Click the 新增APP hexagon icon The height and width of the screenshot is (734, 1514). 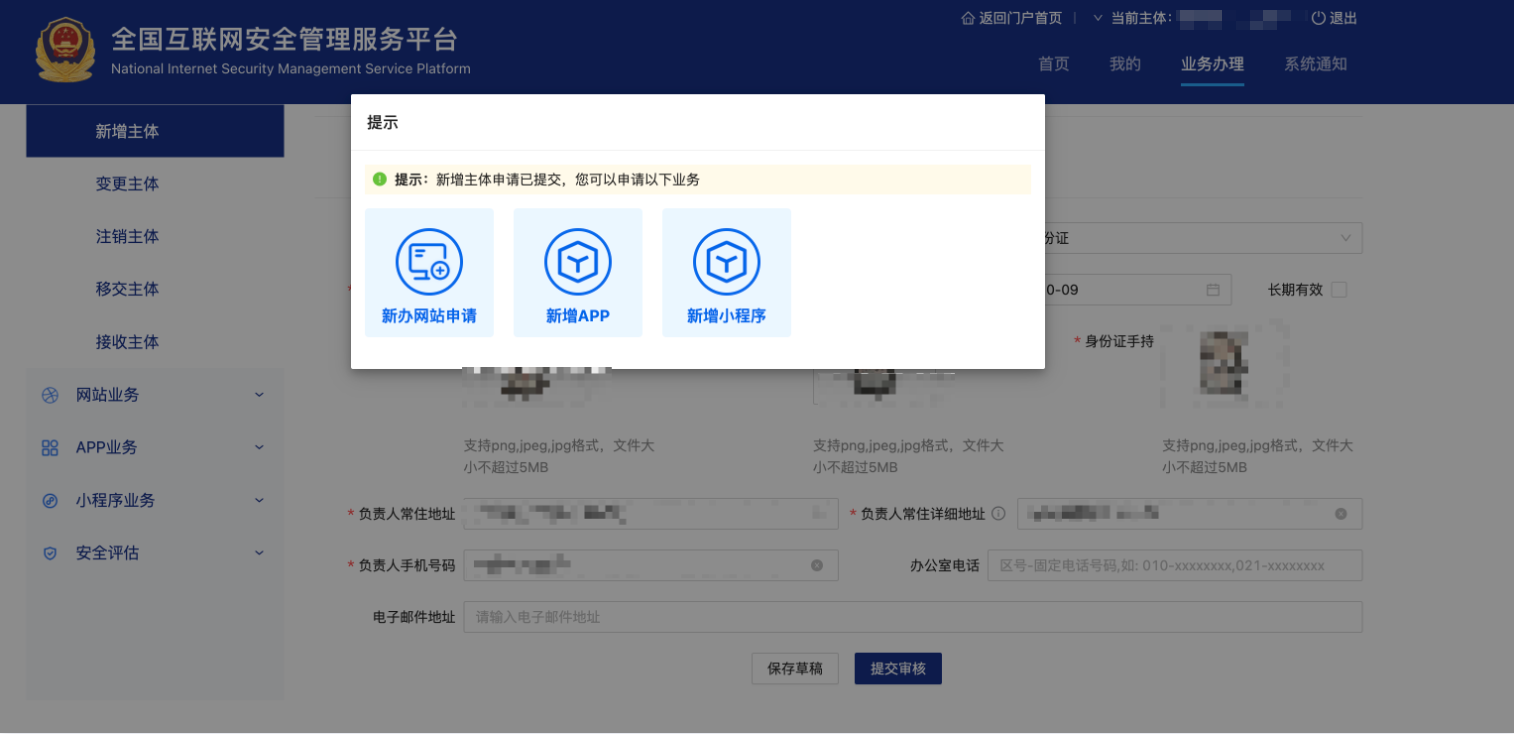coord(577,260)
